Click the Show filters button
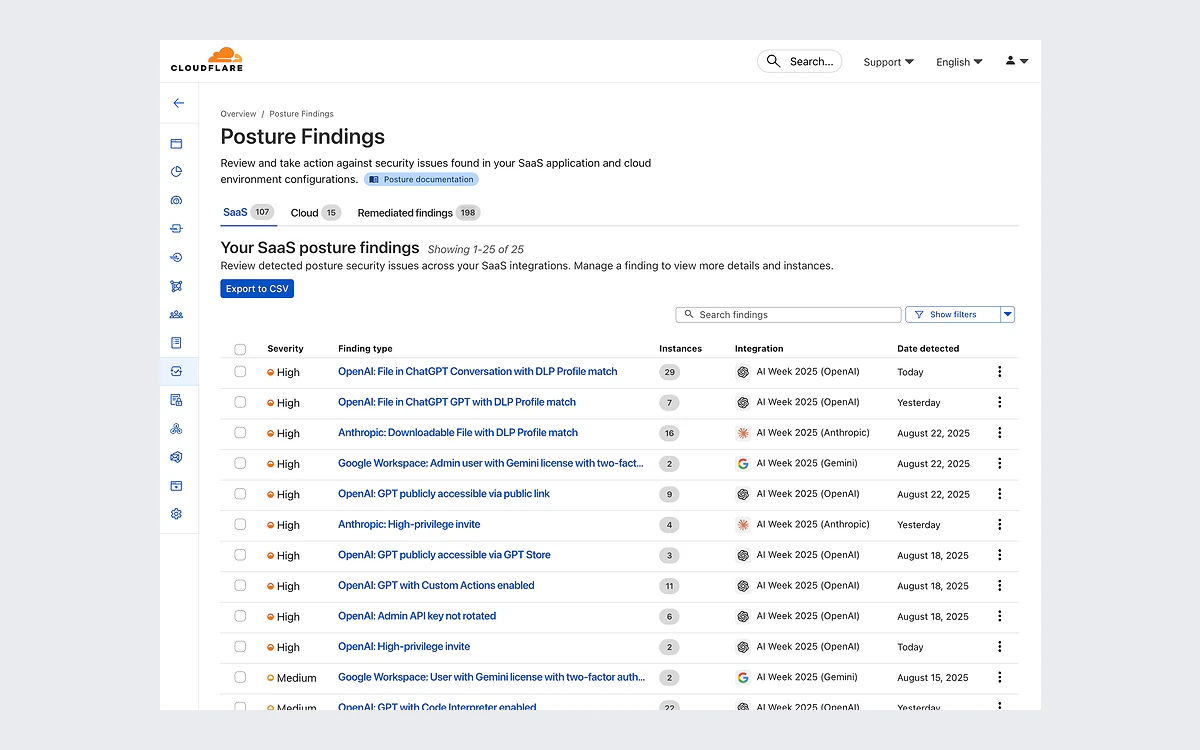Viewport: 1200px width, 750px height. tap(952, 314)
